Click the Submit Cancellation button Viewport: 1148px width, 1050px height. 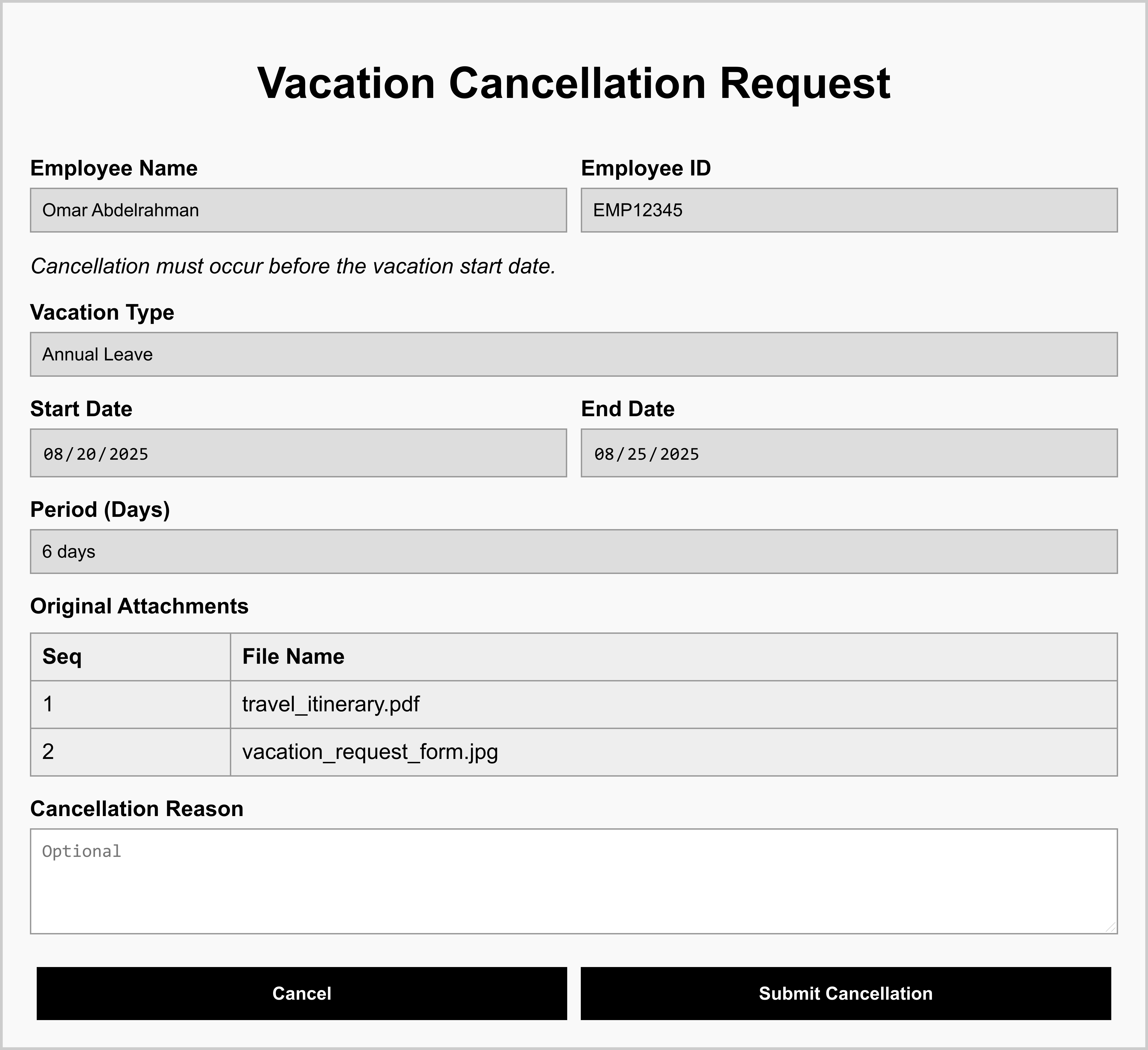point(845,993)
